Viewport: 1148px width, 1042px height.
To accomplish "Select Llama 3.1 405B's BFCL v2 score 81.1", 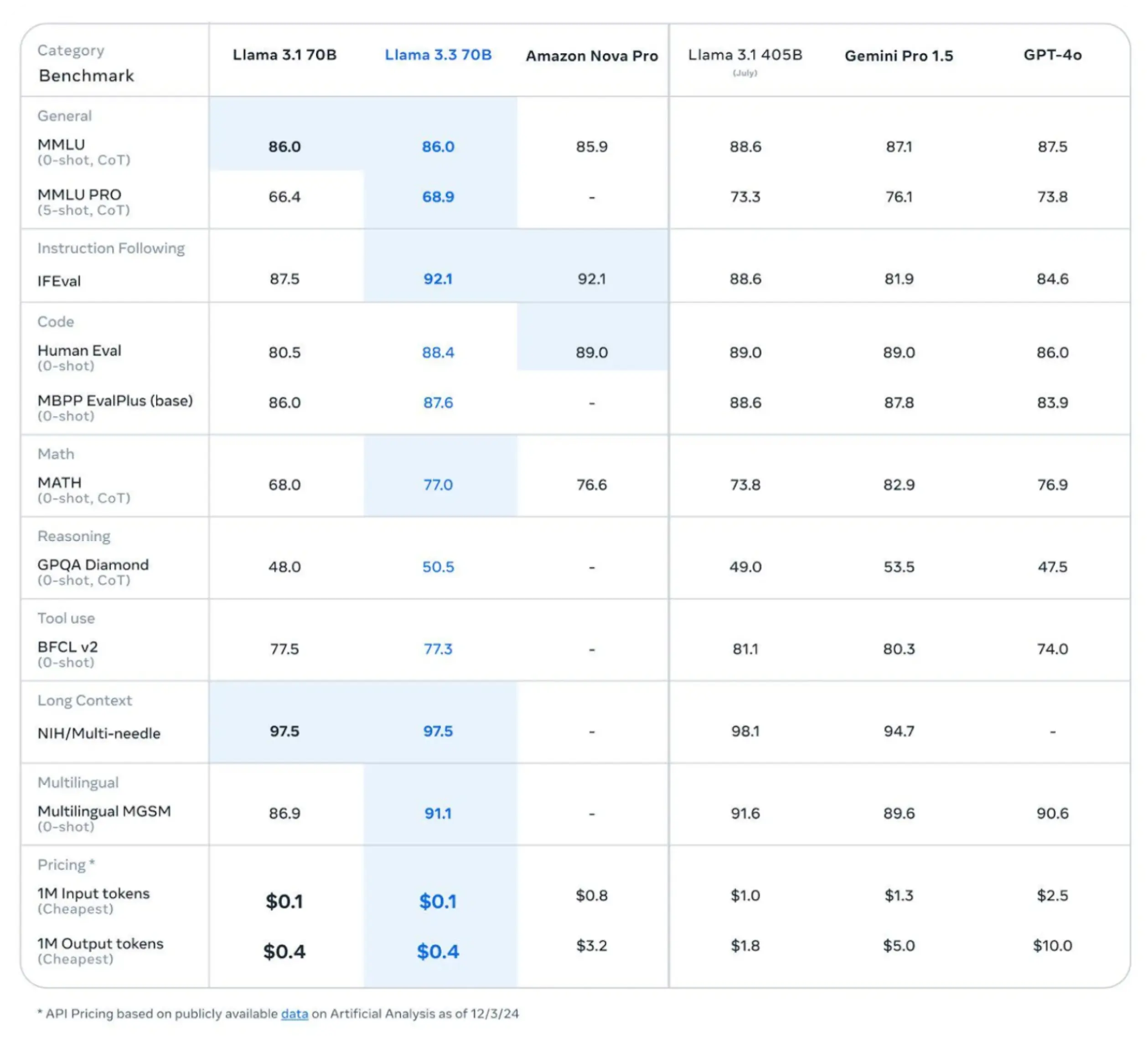I will [745, 649].
